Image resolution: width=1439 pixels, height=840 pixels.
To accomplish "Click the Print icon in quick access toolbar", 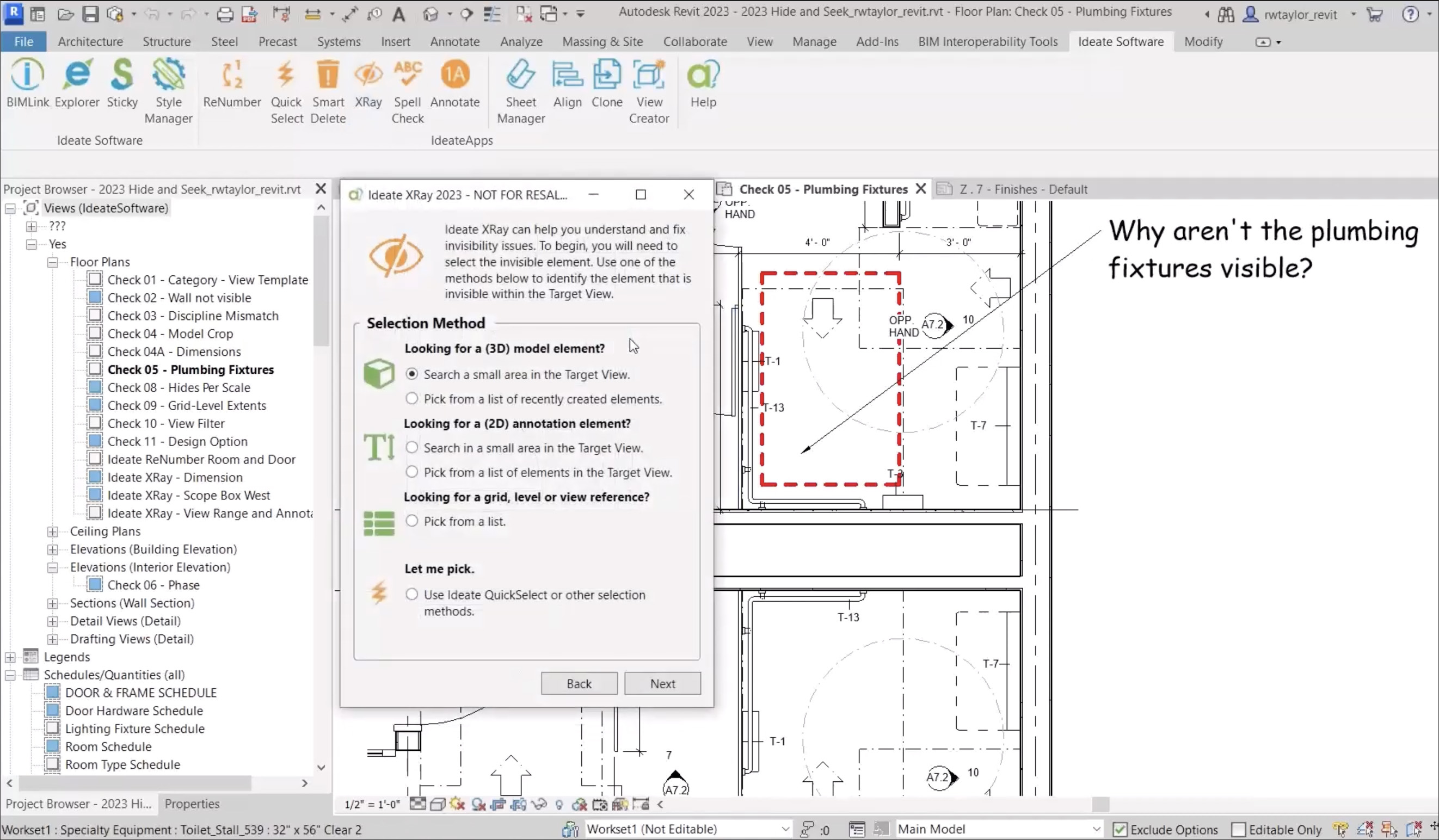I will point(224,14).
